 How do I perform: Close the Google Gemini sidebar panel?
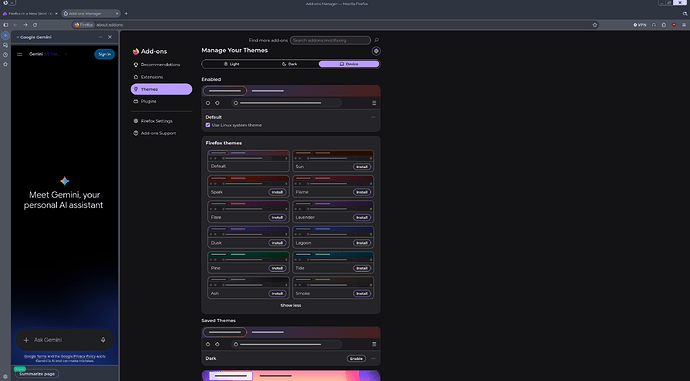click(110, 37)
